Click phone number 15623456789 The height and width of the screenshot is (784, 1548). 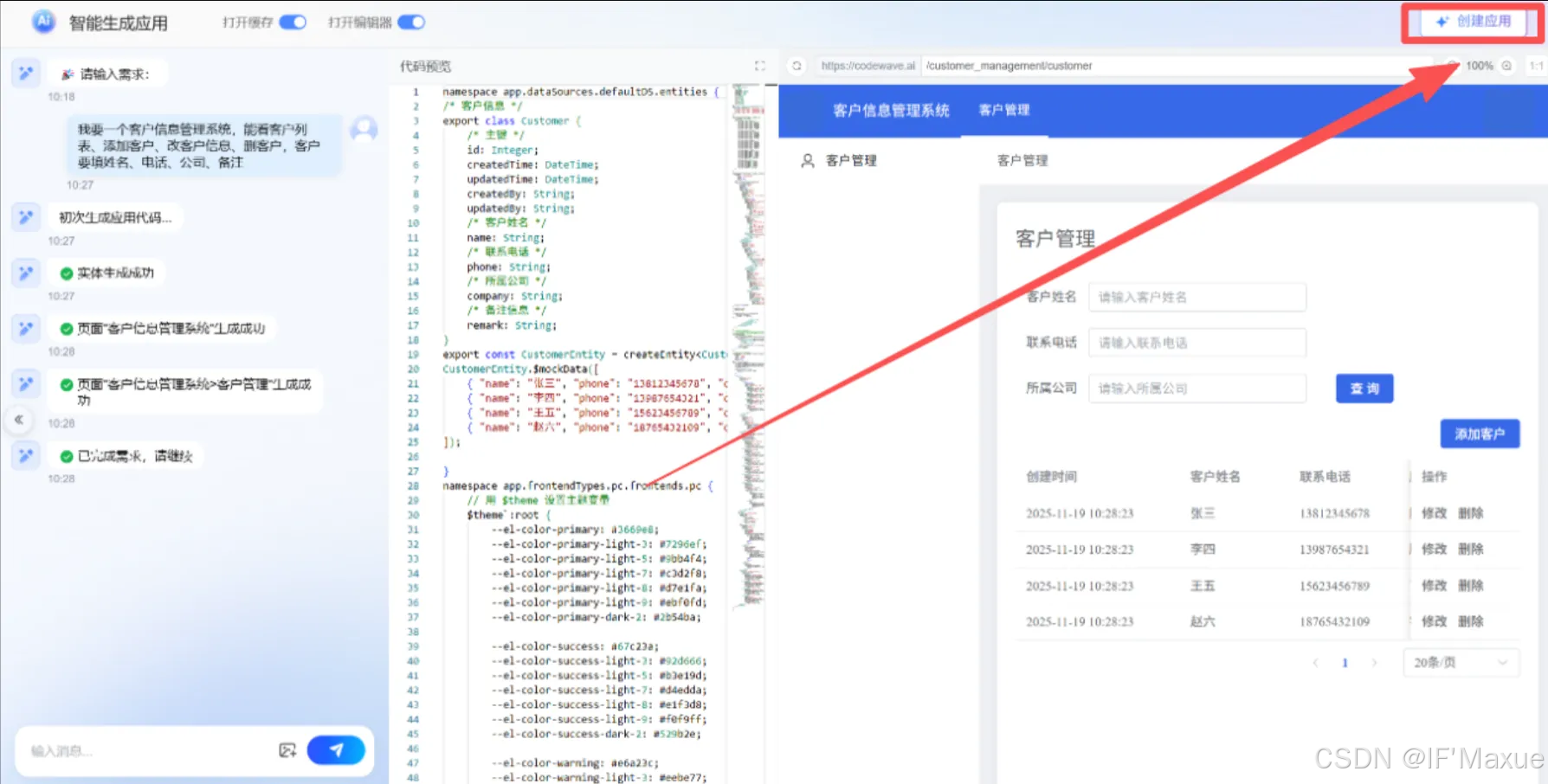tap(1334, 586)
